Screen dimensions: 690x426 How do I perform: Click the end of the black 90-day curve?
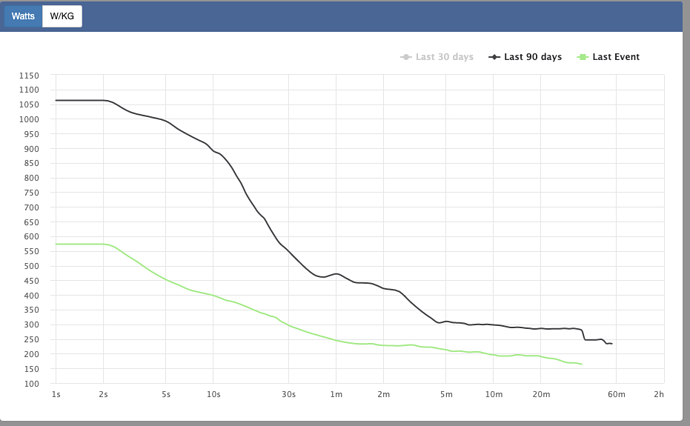611,344
